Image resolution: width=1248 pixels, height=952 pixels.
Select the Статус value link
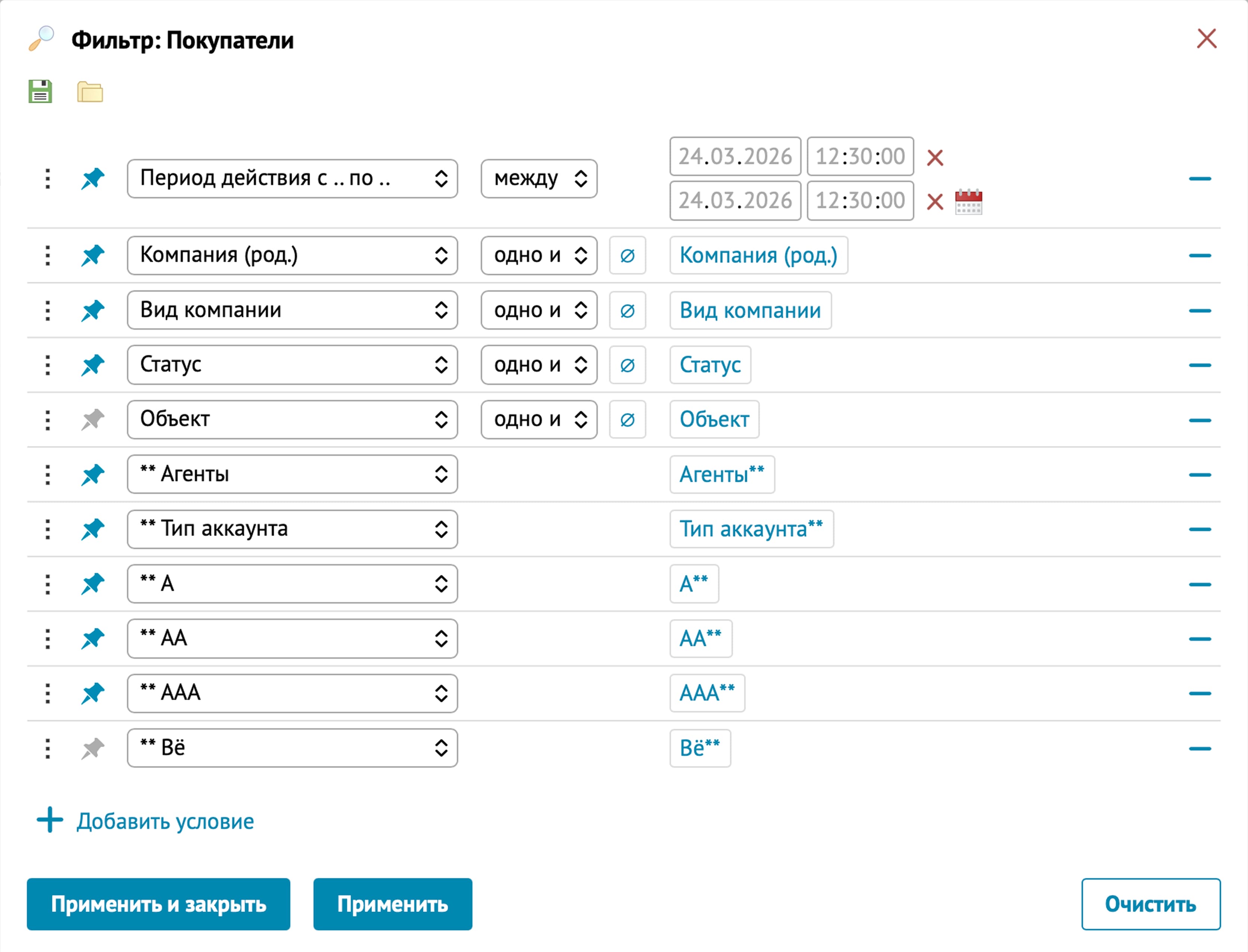click(x=710, y=366)
